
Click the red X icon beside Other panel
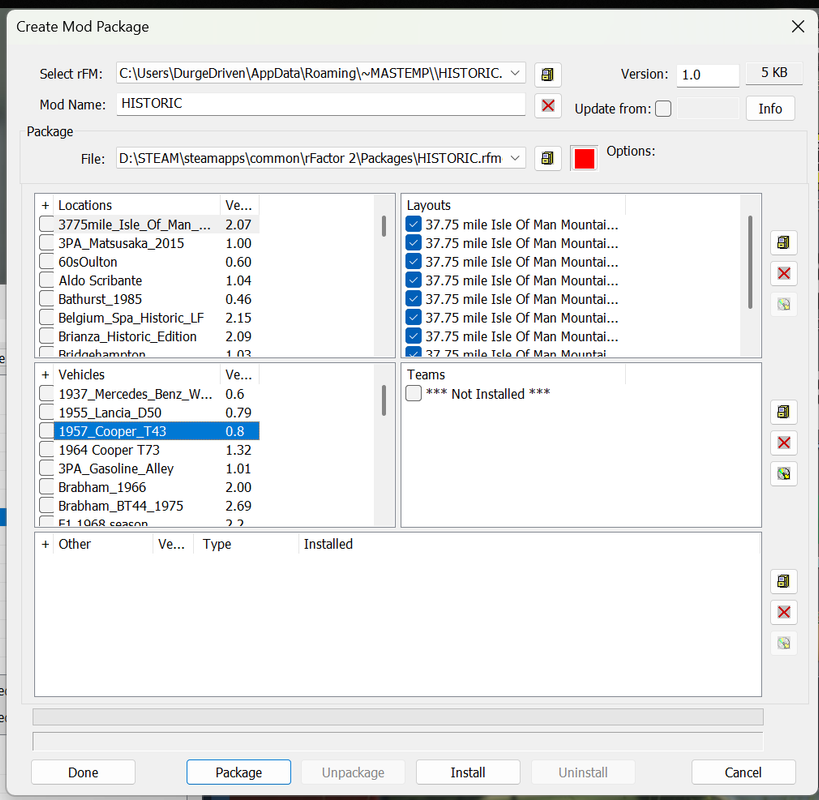point(783,612)
